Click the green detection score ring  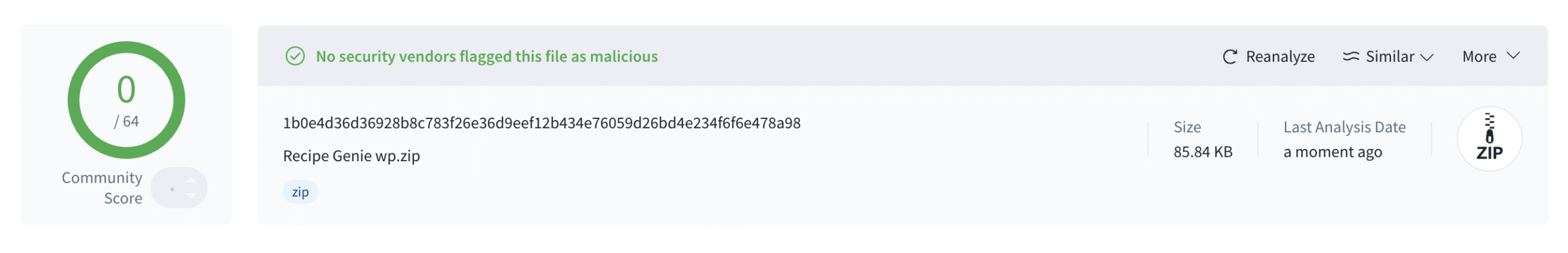(126, 100)
